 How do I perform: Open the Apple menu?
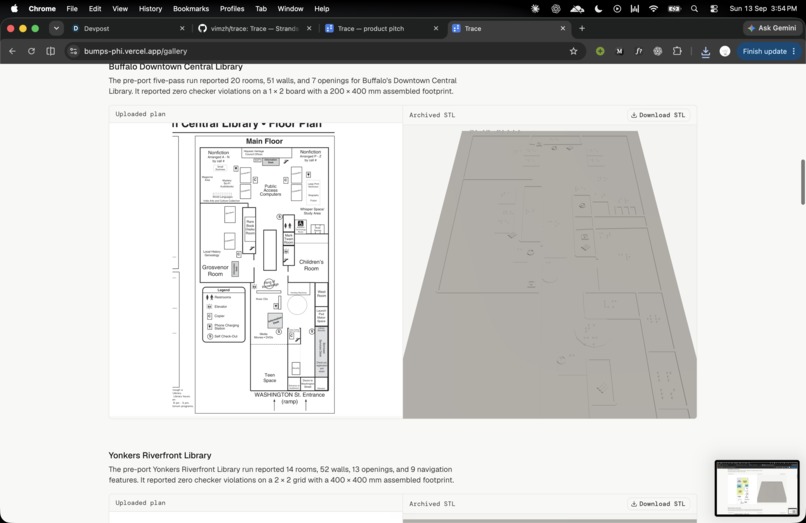click(14, 8)
